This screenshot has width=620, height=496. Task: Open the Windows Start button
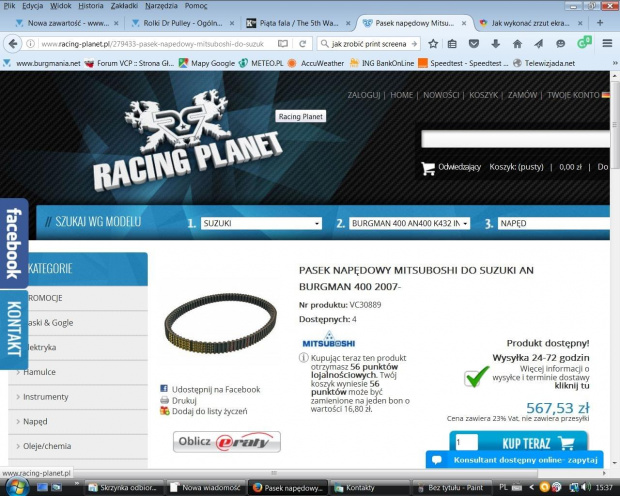point(16,487)
